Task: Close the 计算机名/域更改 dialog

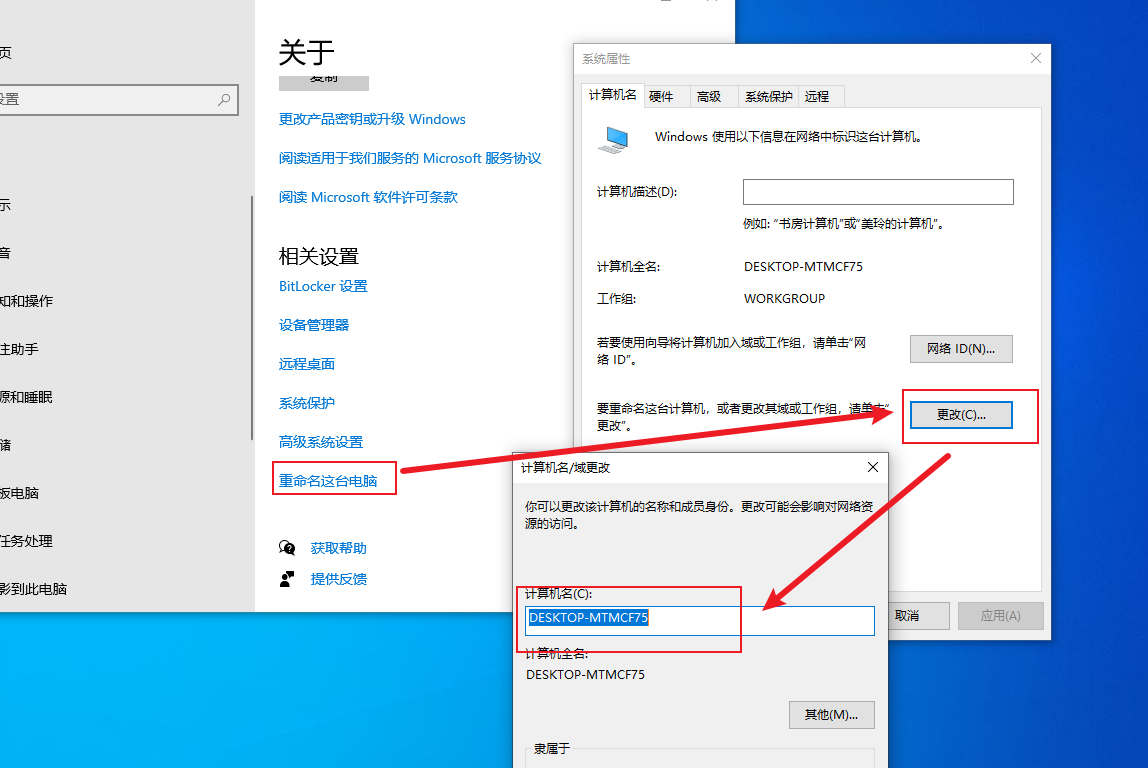Action: (873, 467)
